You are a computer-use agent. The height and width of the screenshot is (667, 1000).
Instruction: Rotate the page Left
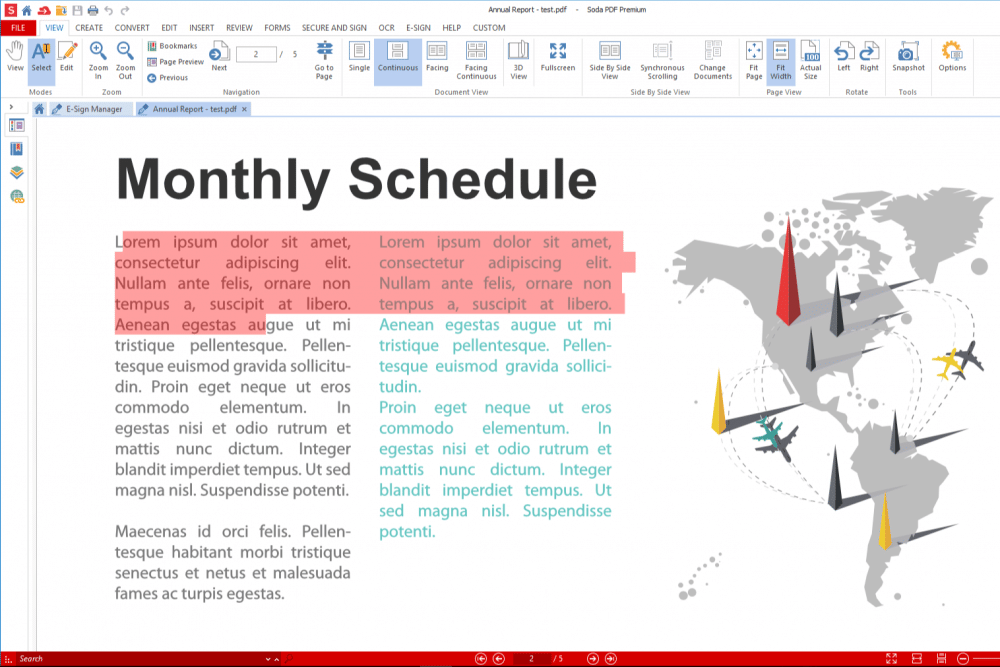(844, 57)
